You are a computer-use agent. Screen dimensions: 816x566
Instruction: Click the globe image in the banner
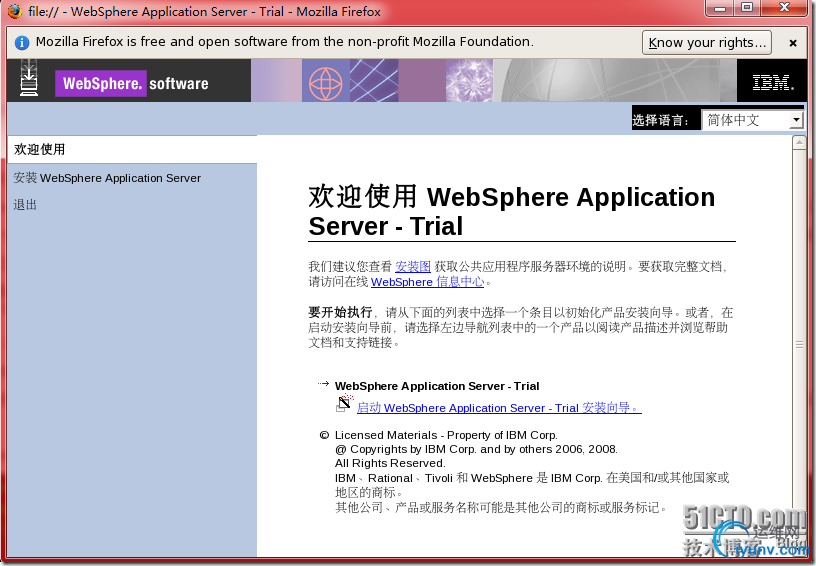326,81
